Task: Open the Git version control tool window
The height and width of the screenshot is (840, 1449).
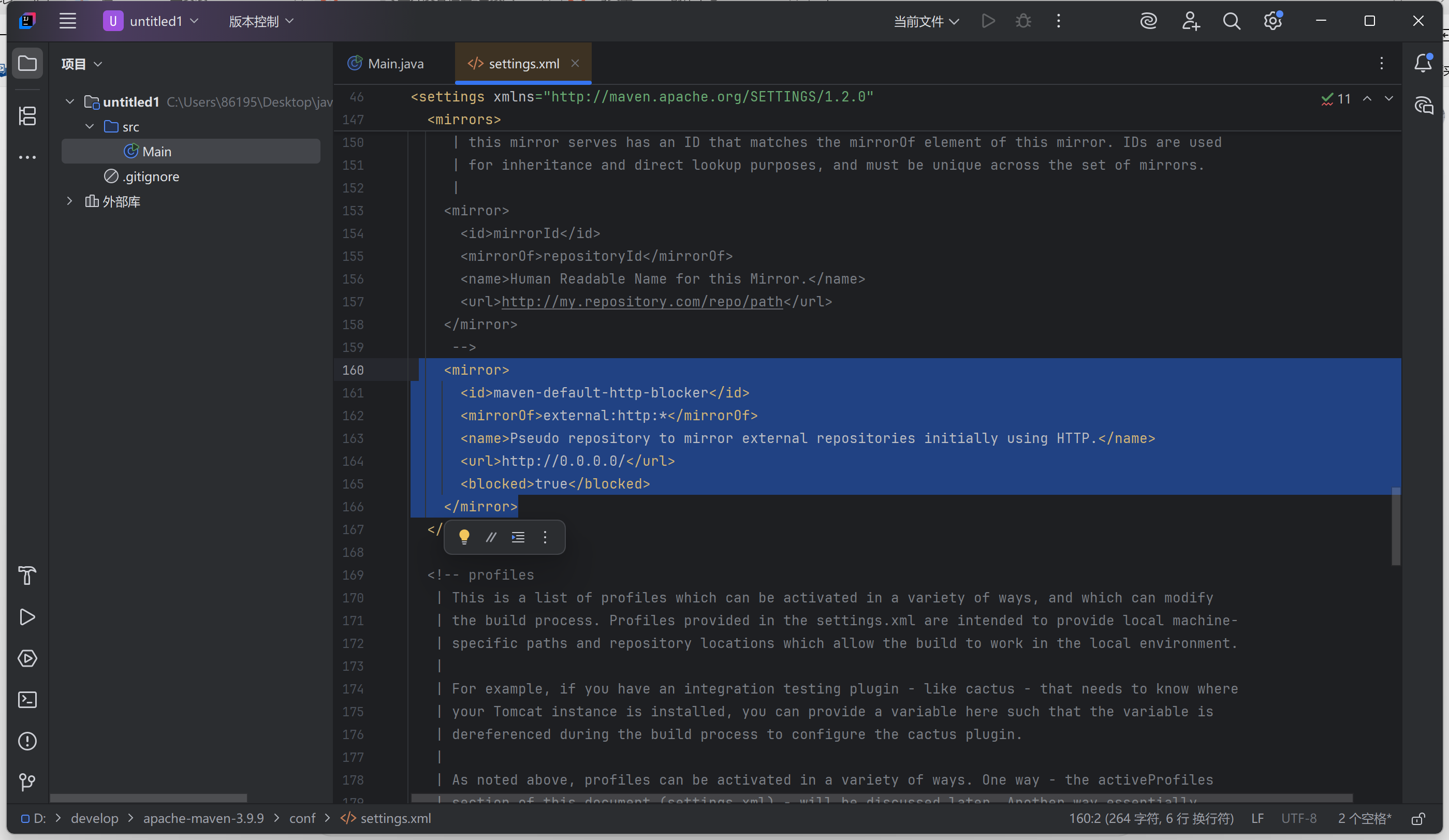Action: [x=27, y=782]
